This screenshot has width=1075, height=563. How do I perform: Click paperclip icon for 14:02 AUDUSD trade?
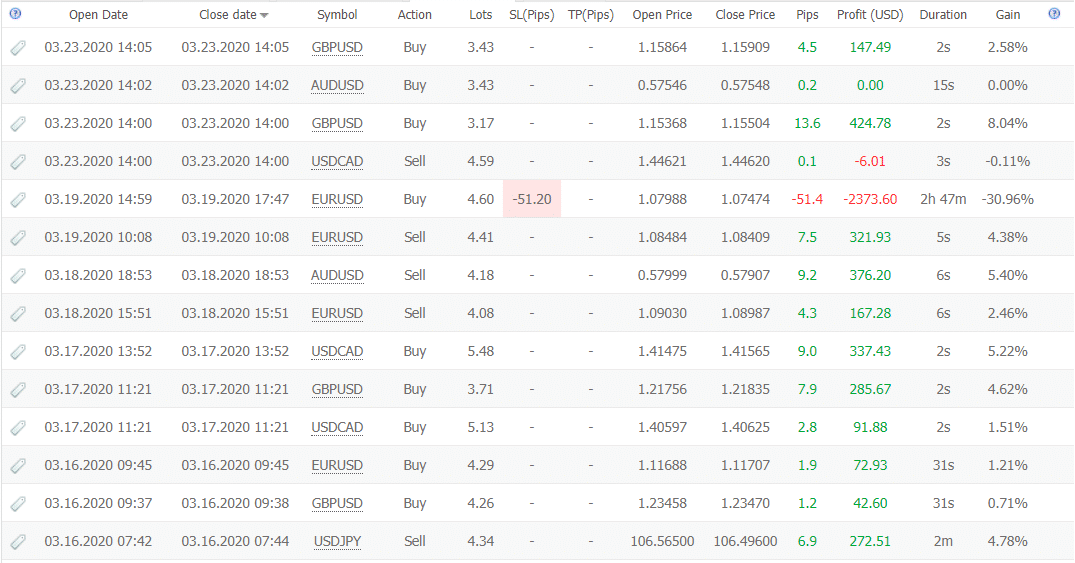(x=18, y=86)
